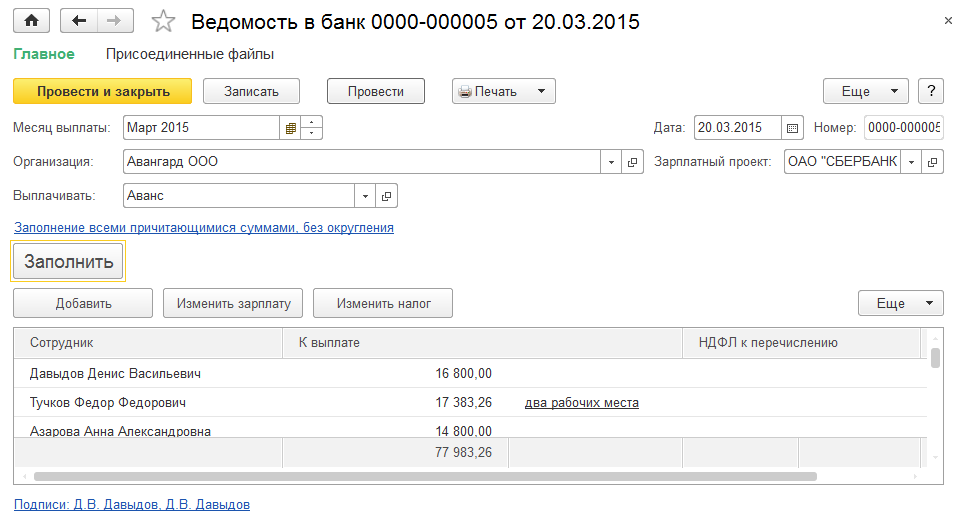Click the home icon button
The width and height of the screenshot is (970, 524).
[x=31, y=21]
